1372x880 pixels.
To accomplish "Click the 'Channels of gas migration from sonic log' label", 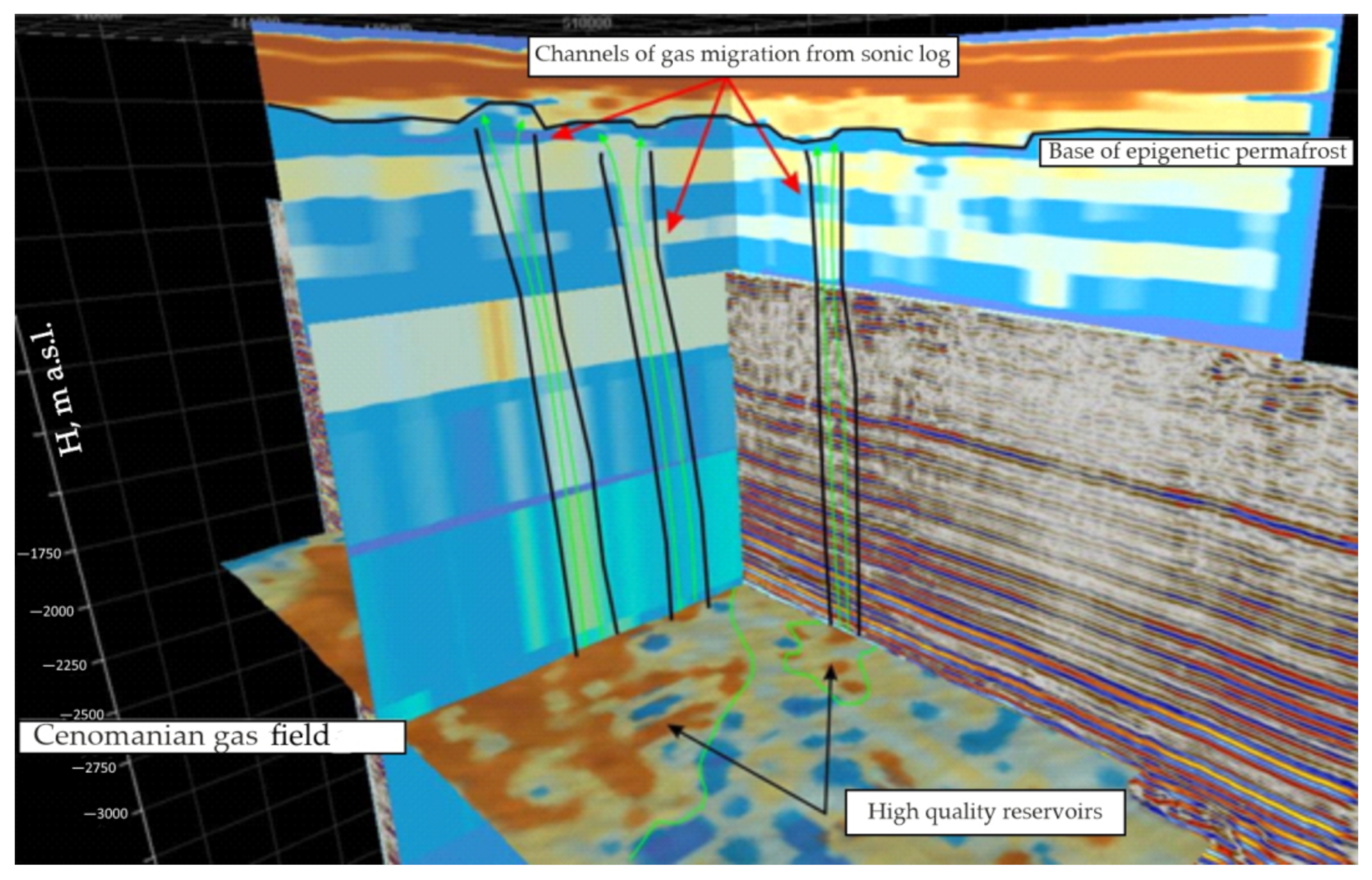I will tap(742, 55).
